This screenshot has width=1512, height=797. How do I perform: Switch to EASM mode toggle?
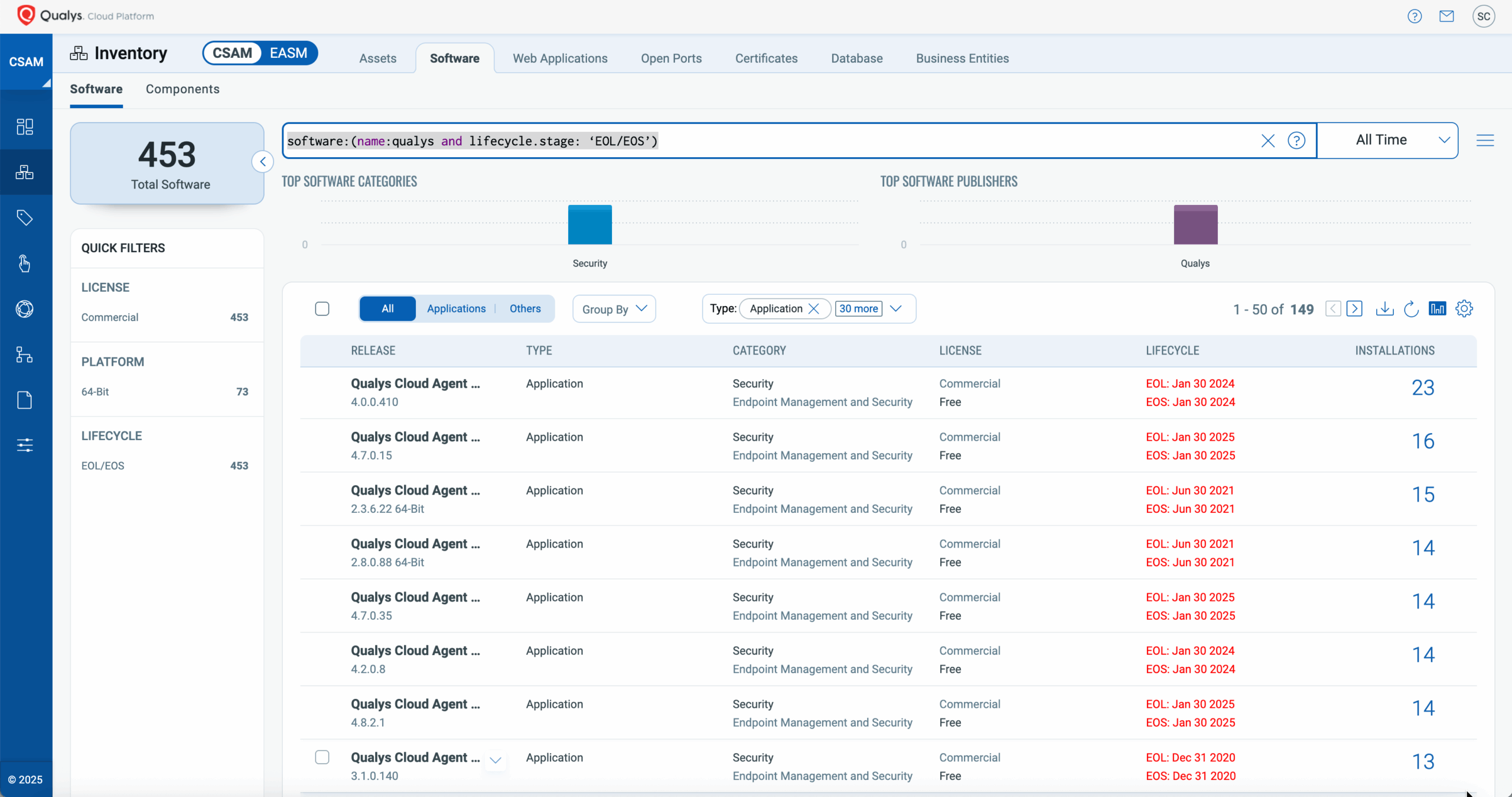[x=288, y=53]
